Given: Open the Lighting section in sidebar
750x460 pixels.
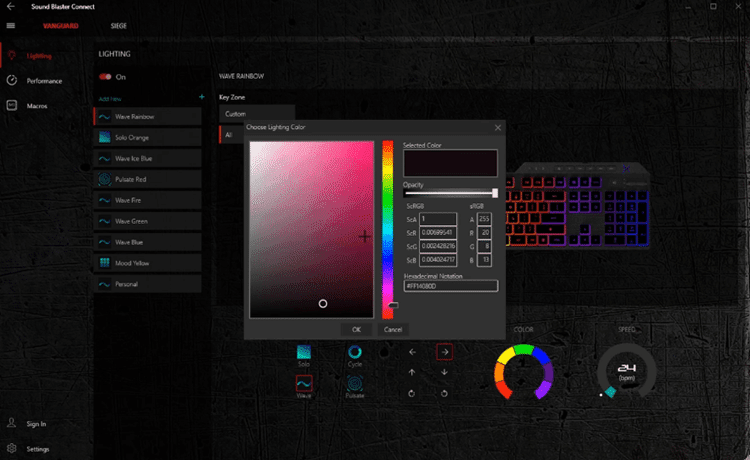Looking at the screenshot, I should 39,56.
